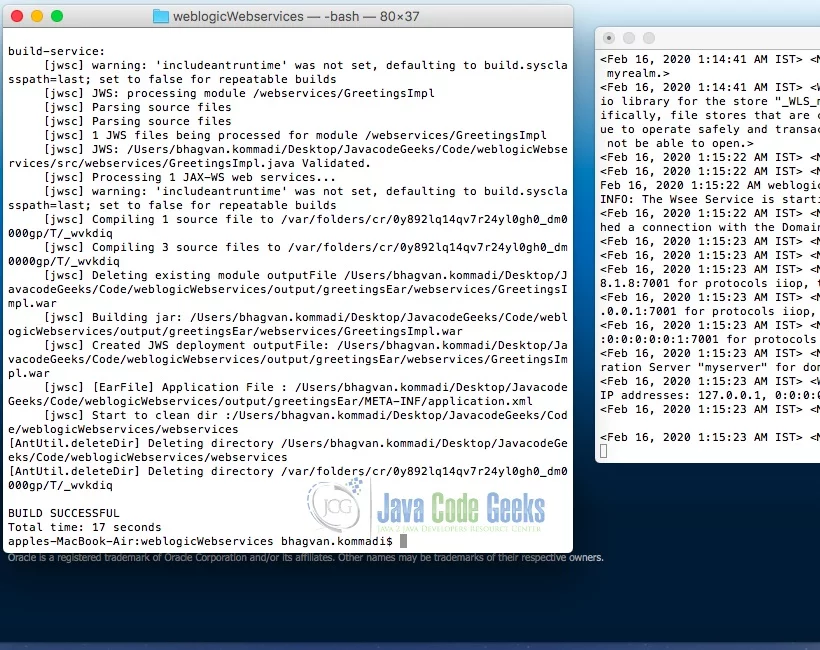The width and height of the screenshot is (820, 650).
Task: Click 'Processing 1 JAX-WS web services...' line
Action: pyautogui.click(x=190, y=177)
